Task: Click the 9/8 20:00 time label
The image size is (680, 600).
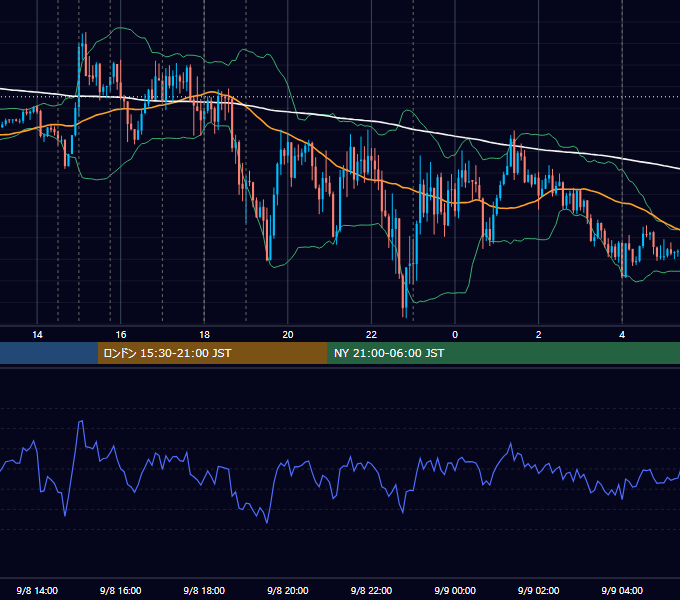Action: (x=288, y=590)
